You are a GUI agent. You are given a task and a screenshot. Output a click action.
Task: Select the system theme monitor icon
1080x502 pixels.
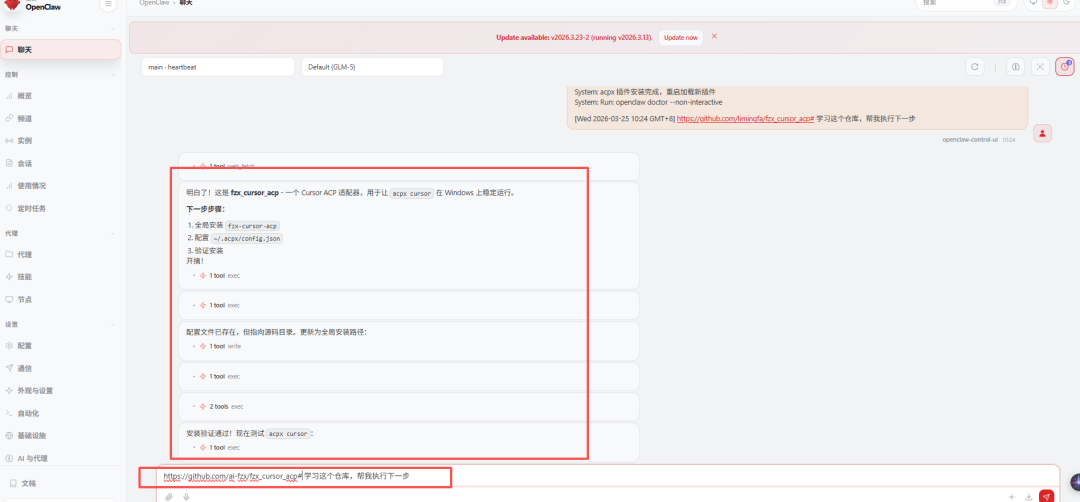[1033, 3]
